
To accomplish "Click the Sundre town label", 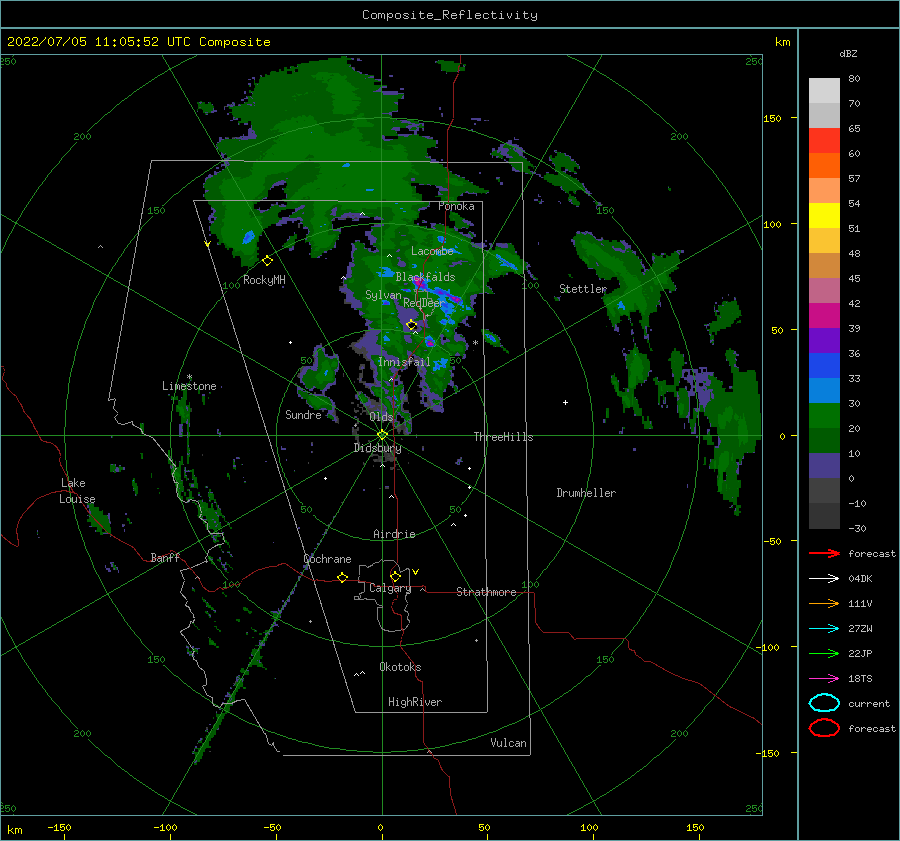I will coord(303,415).
